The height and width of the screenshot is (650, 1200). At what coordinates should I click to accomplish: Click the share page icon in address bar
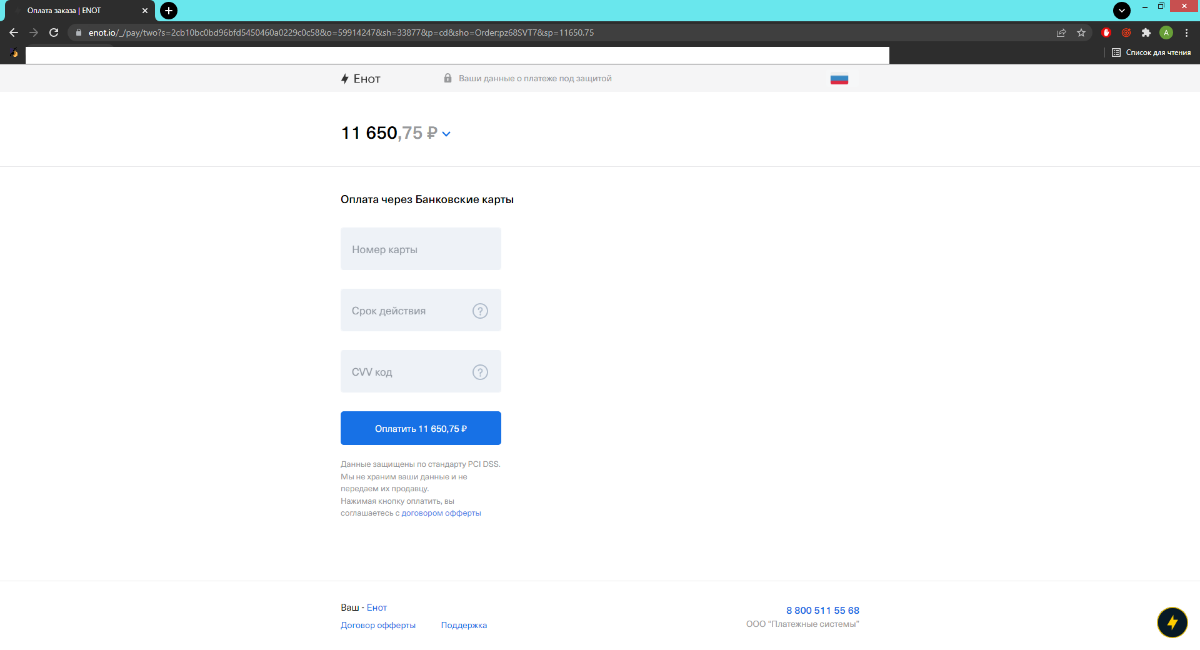coord(1061,32)
